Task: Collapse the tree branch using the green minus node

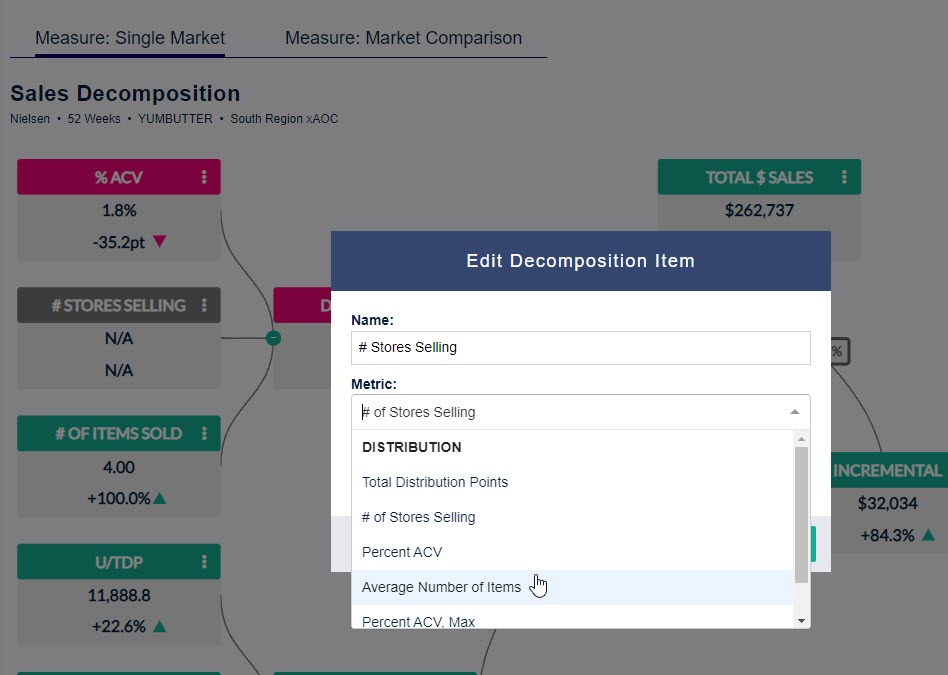Action: 273,338
